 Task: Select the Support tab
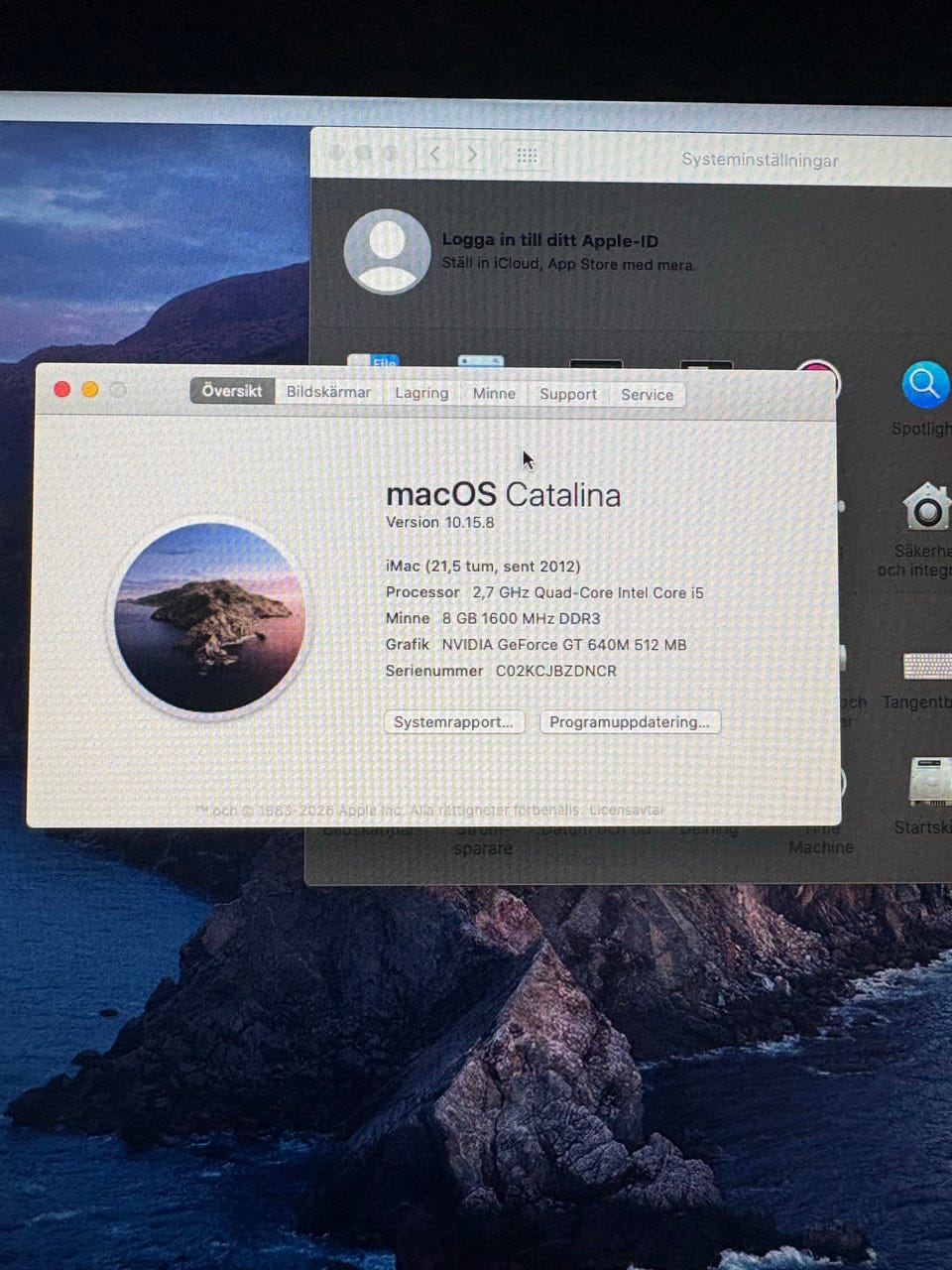point(568,394)
